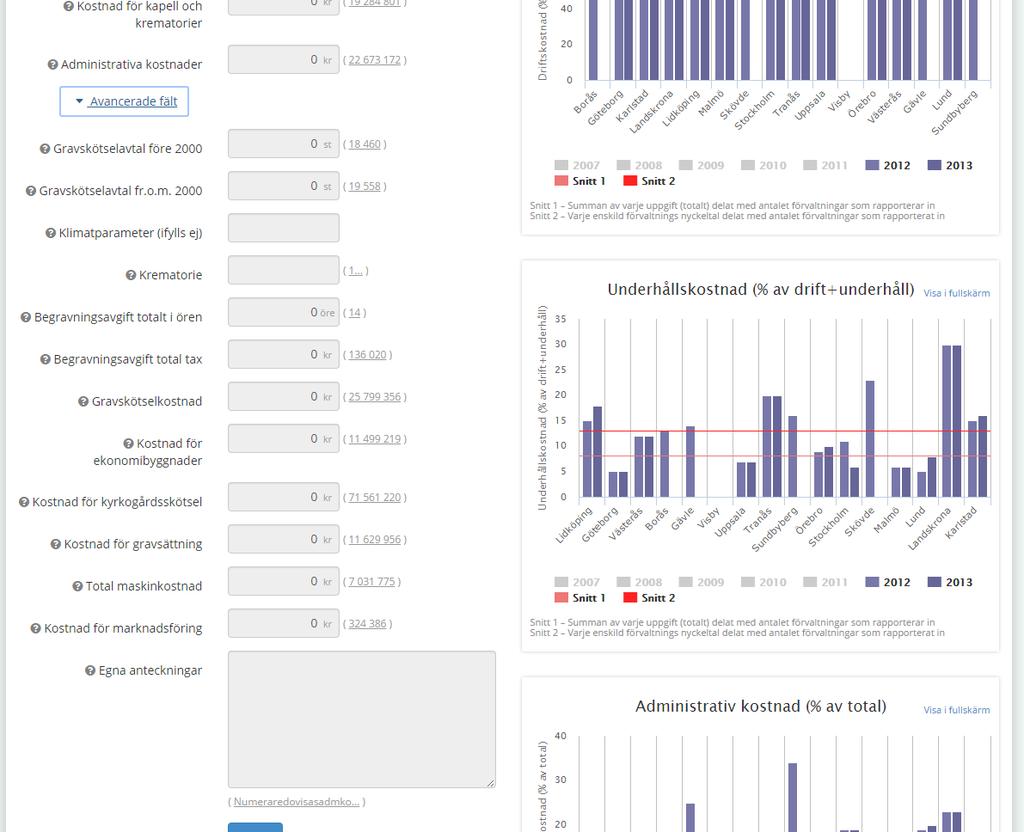Show Snitt 1 in Driftskostnad chart legend

coord(579,181)
